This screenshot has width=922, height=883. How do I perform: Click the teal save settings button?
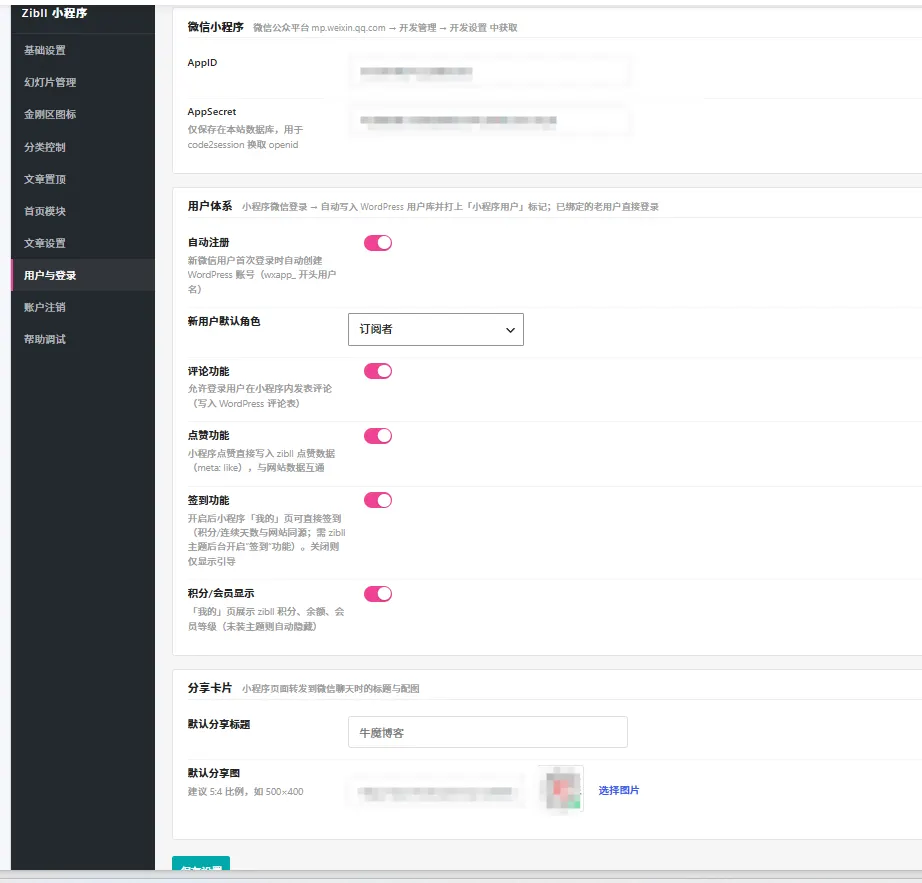point(201,864)
